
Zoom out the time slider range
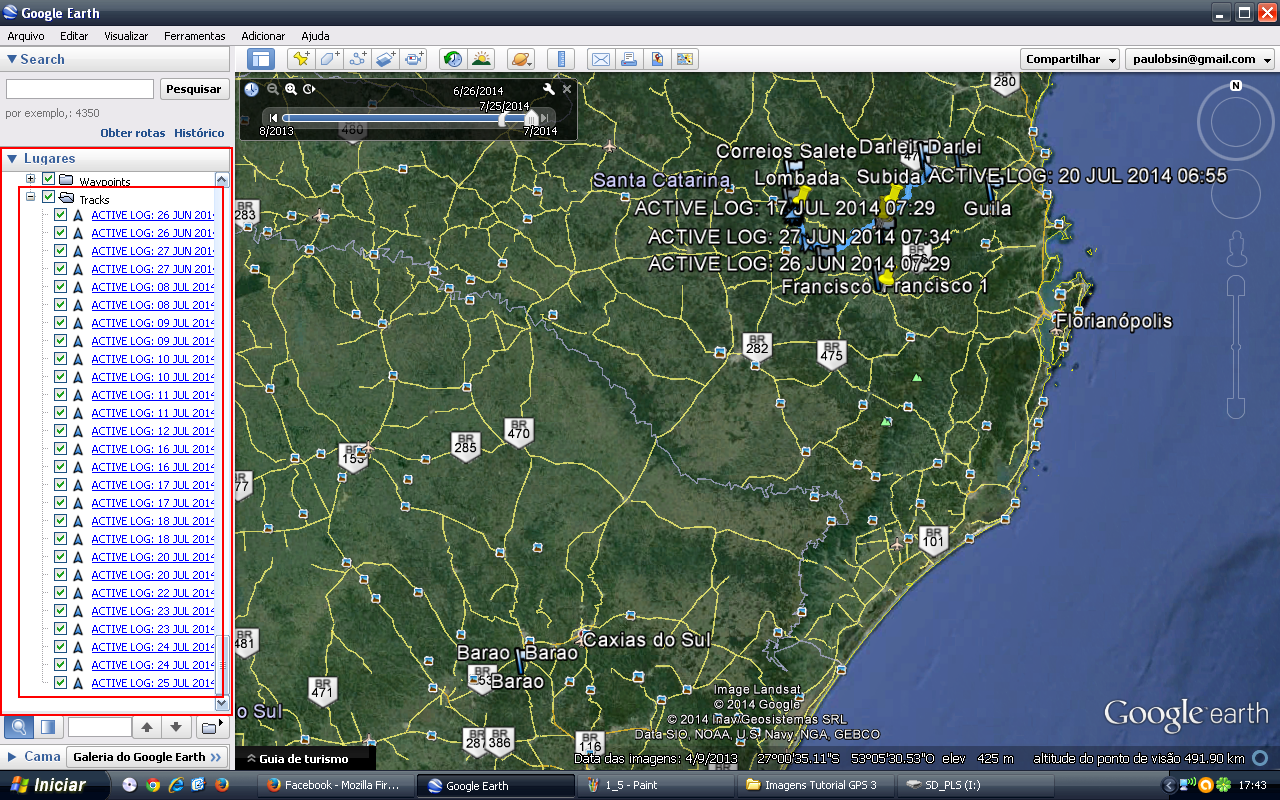272,89
